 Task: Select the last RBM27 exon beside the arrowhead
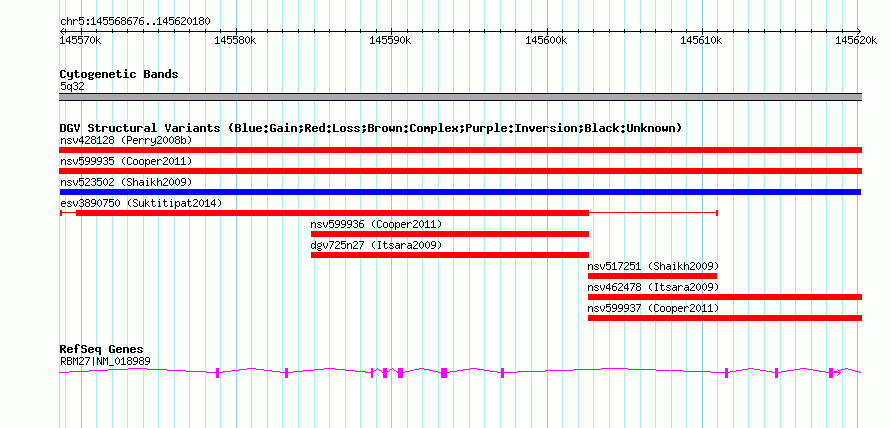(831, 372)
